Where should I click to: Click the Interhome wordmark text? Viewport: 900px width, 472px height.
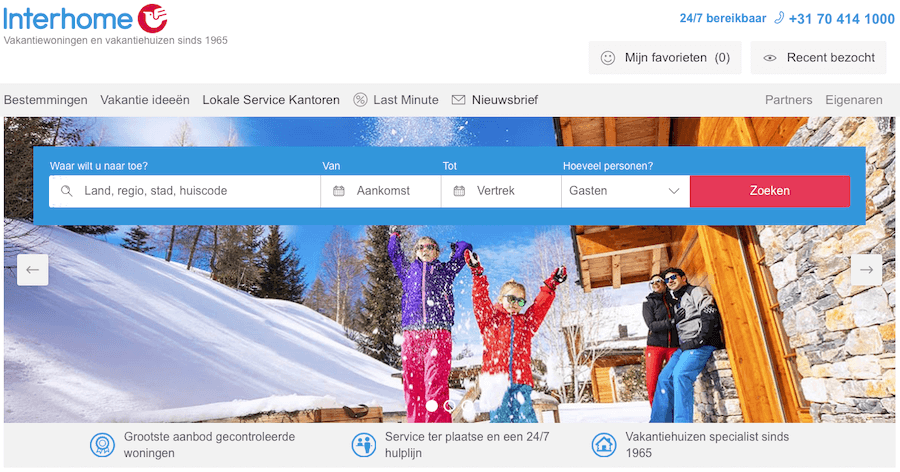68,18
